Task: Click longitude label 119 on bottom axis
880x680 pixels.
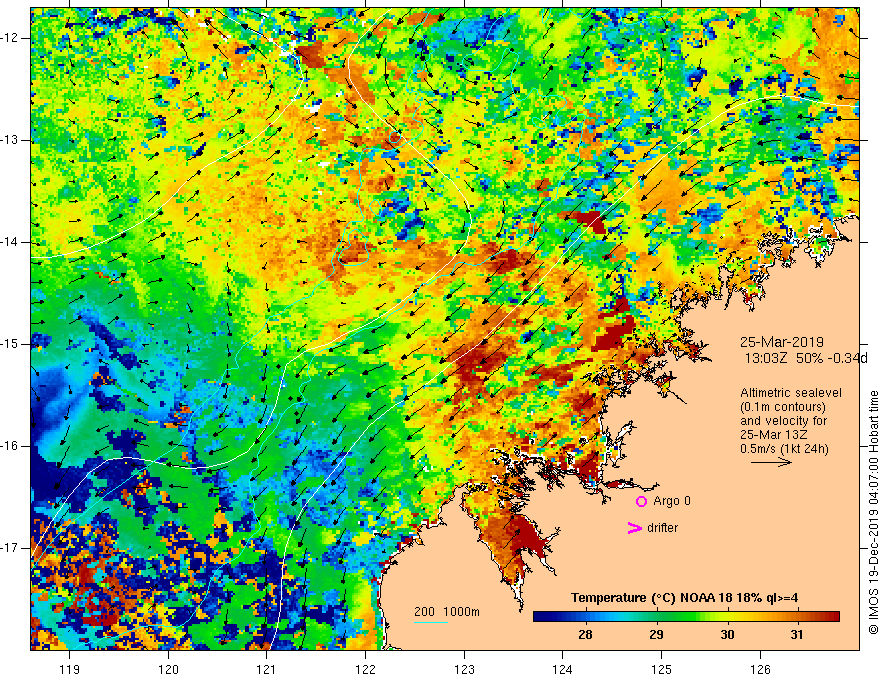Action: point(69,669)
